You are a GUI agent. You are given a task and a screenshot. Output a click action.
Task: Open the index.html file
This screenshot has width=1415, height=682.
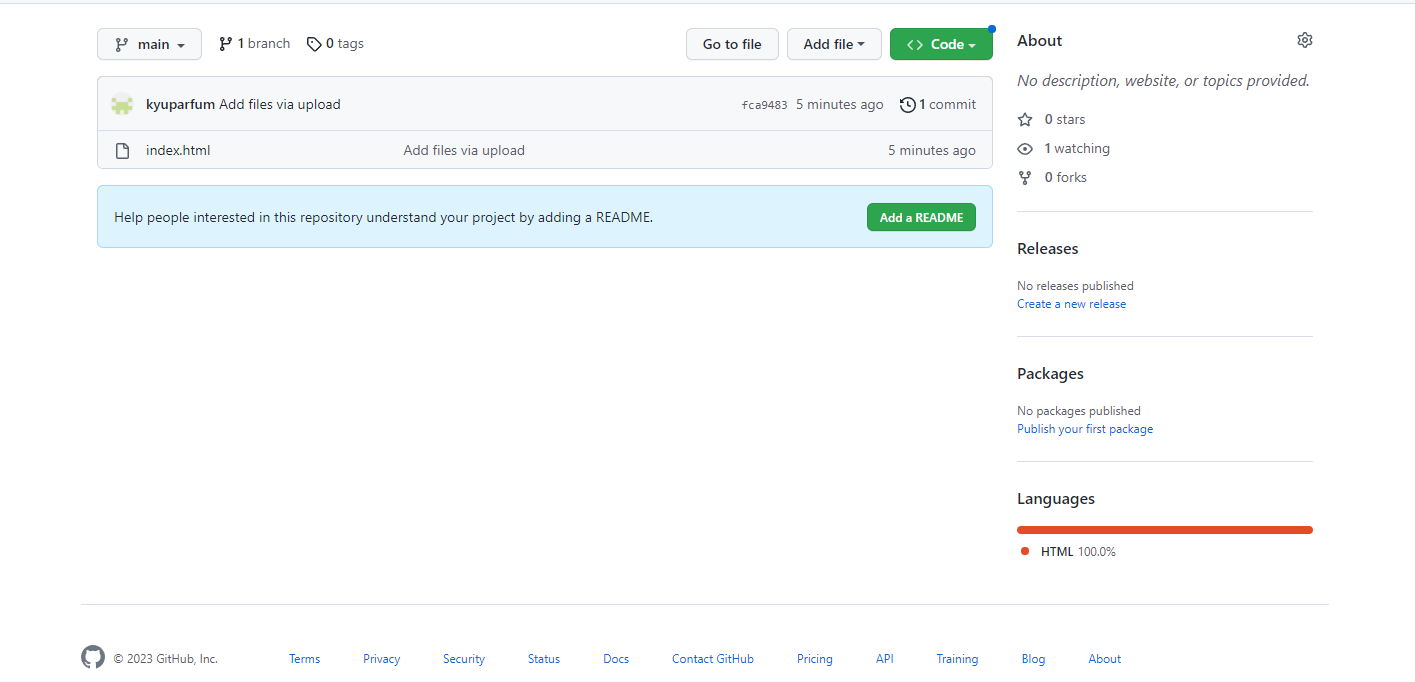[178, 151]
